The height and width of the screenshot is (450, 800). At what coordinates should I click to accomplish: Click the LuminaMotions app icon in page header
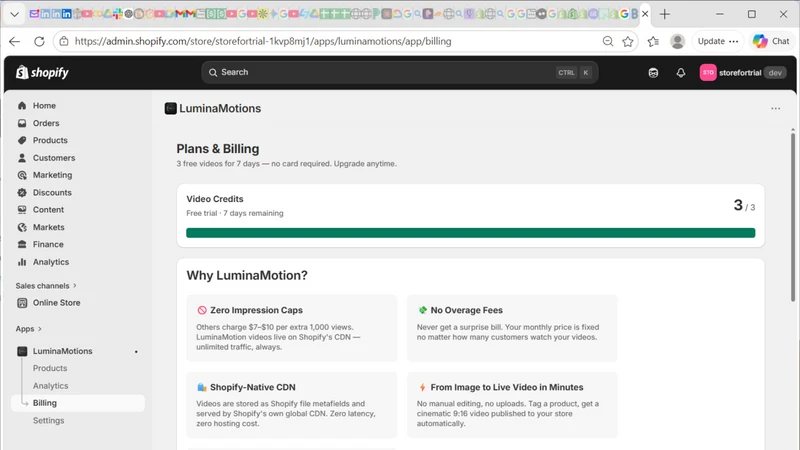pyautogui.click(x=170, y=108)
